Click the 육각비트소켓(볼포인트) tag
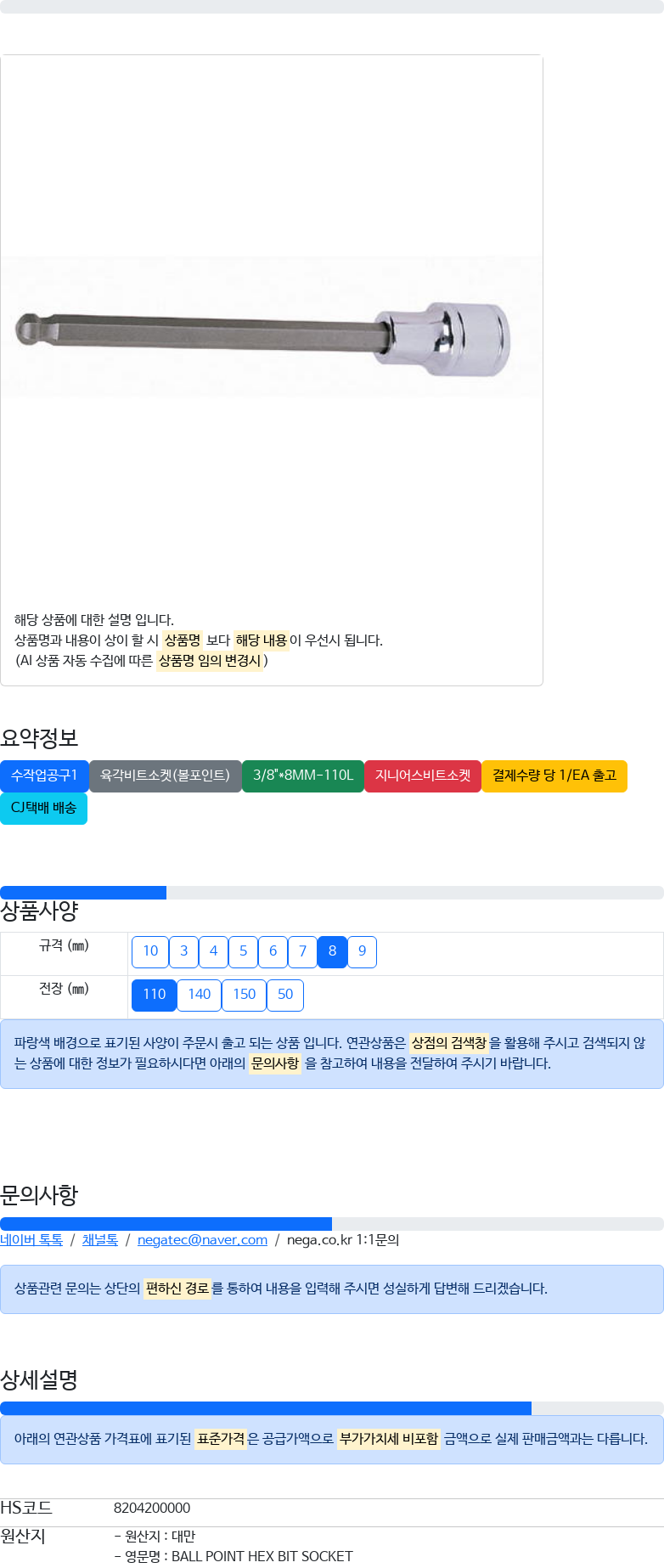 click(x=165, y=776)
